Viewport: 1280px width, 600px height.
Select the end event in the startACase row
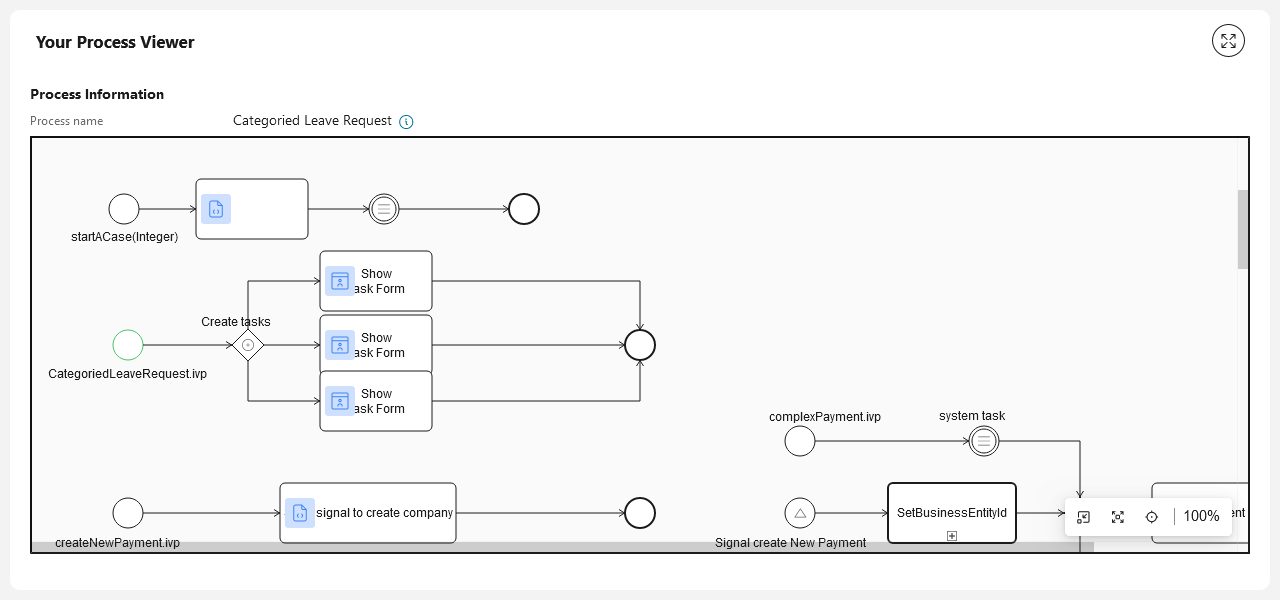pos(524,209)
